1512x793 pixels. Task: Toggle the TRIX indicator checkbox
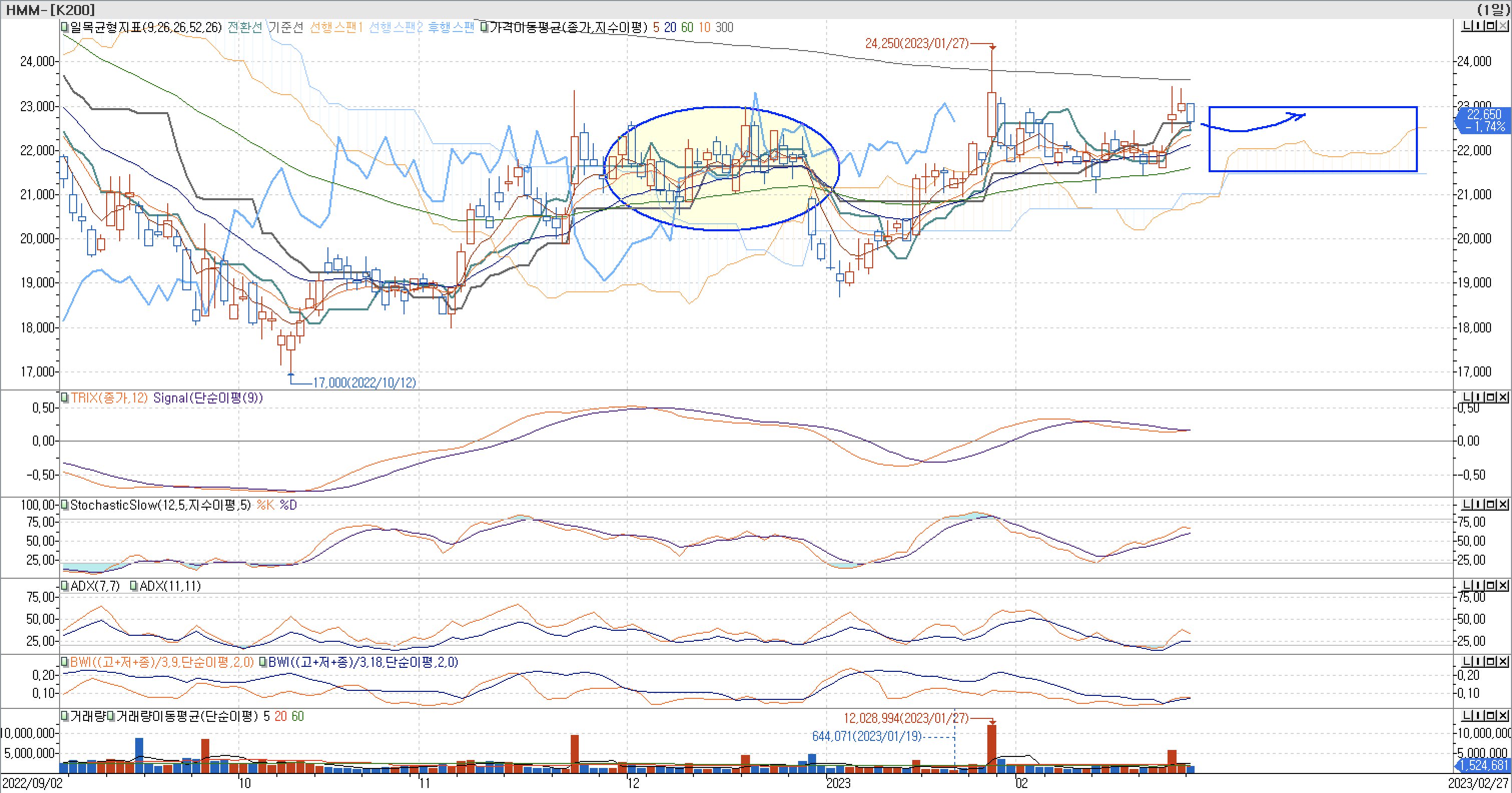coord(65,398)
